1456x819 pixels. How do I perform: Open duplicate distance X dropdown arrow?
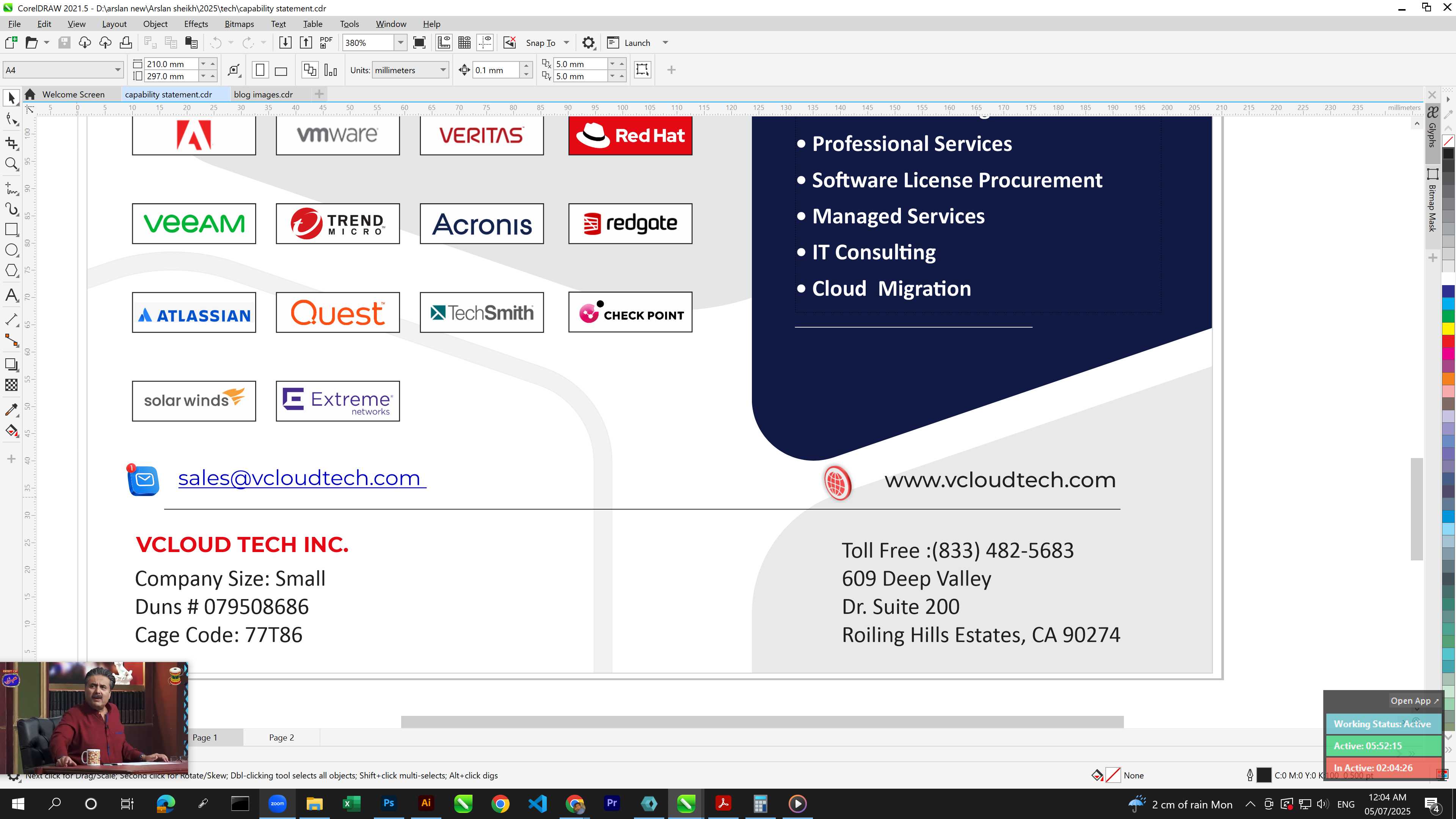[612, 64]
